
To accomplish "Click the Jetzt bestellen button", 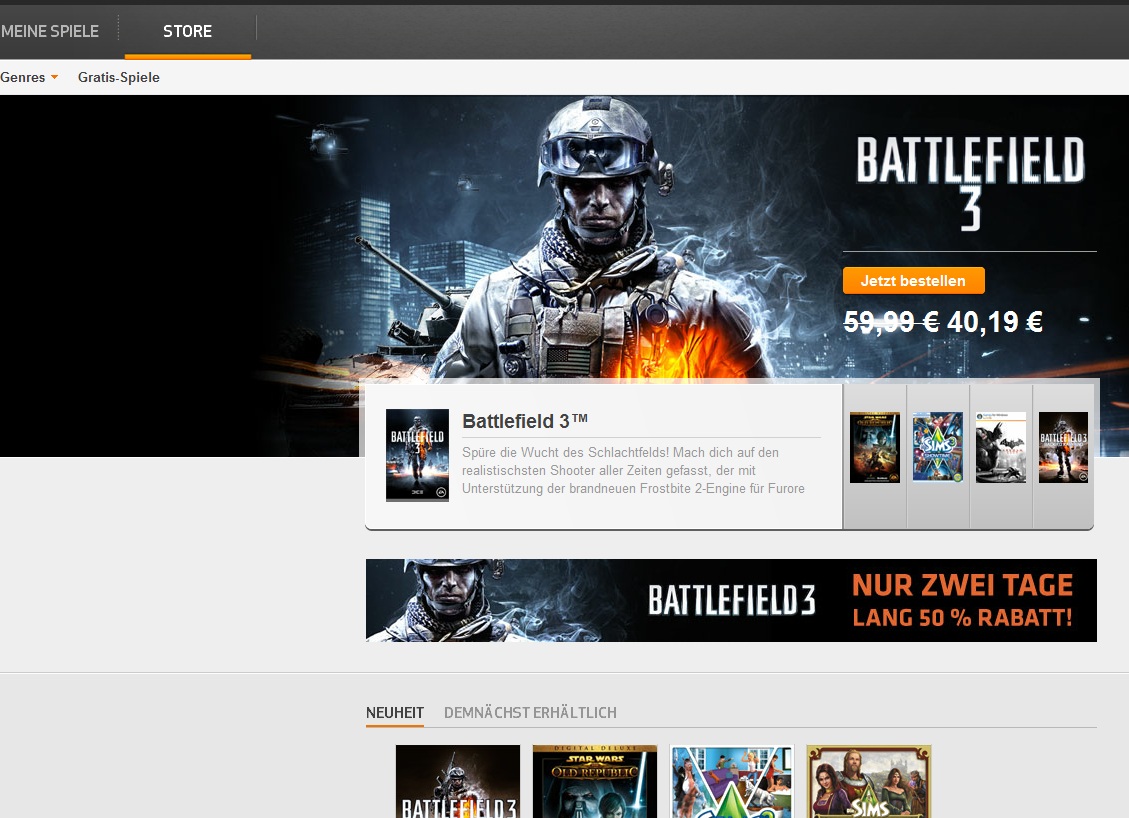I will click(914, 281).
